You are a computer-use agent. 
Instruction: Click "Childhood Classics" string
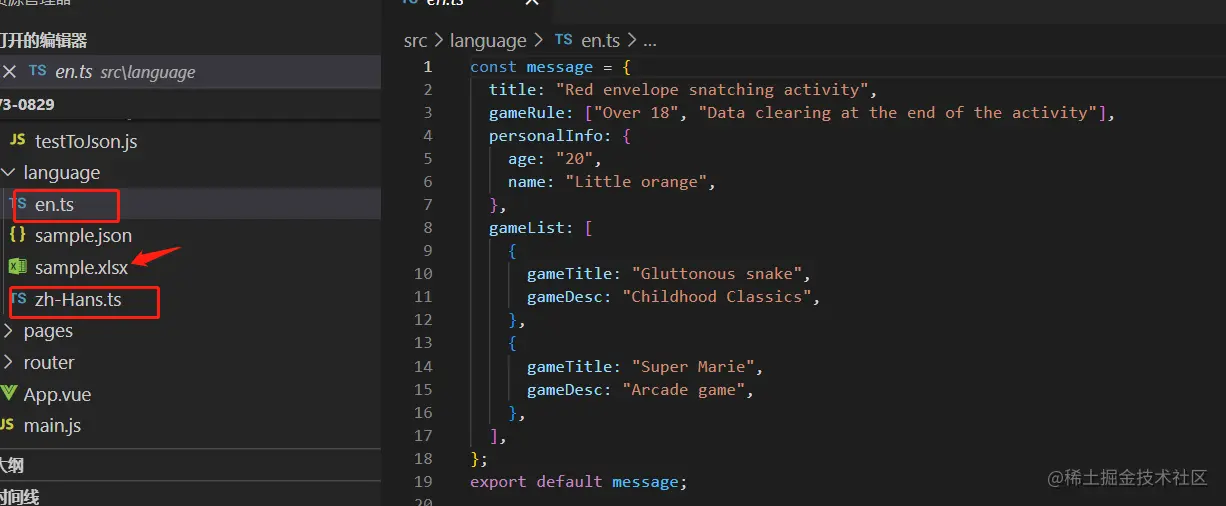pyautogui.click(x=716, y=297)
